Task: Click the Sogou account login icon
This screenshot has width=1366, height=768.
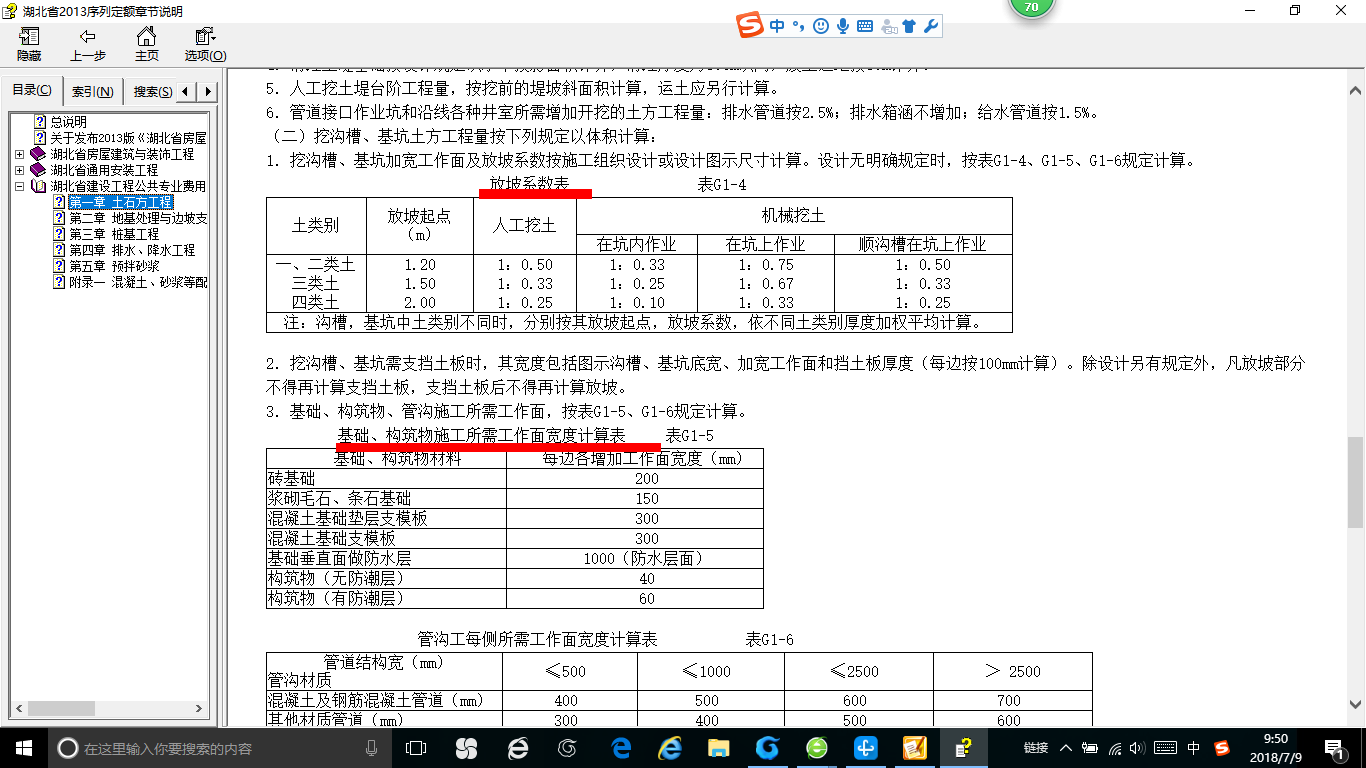Action: click(x=888, y=27)
